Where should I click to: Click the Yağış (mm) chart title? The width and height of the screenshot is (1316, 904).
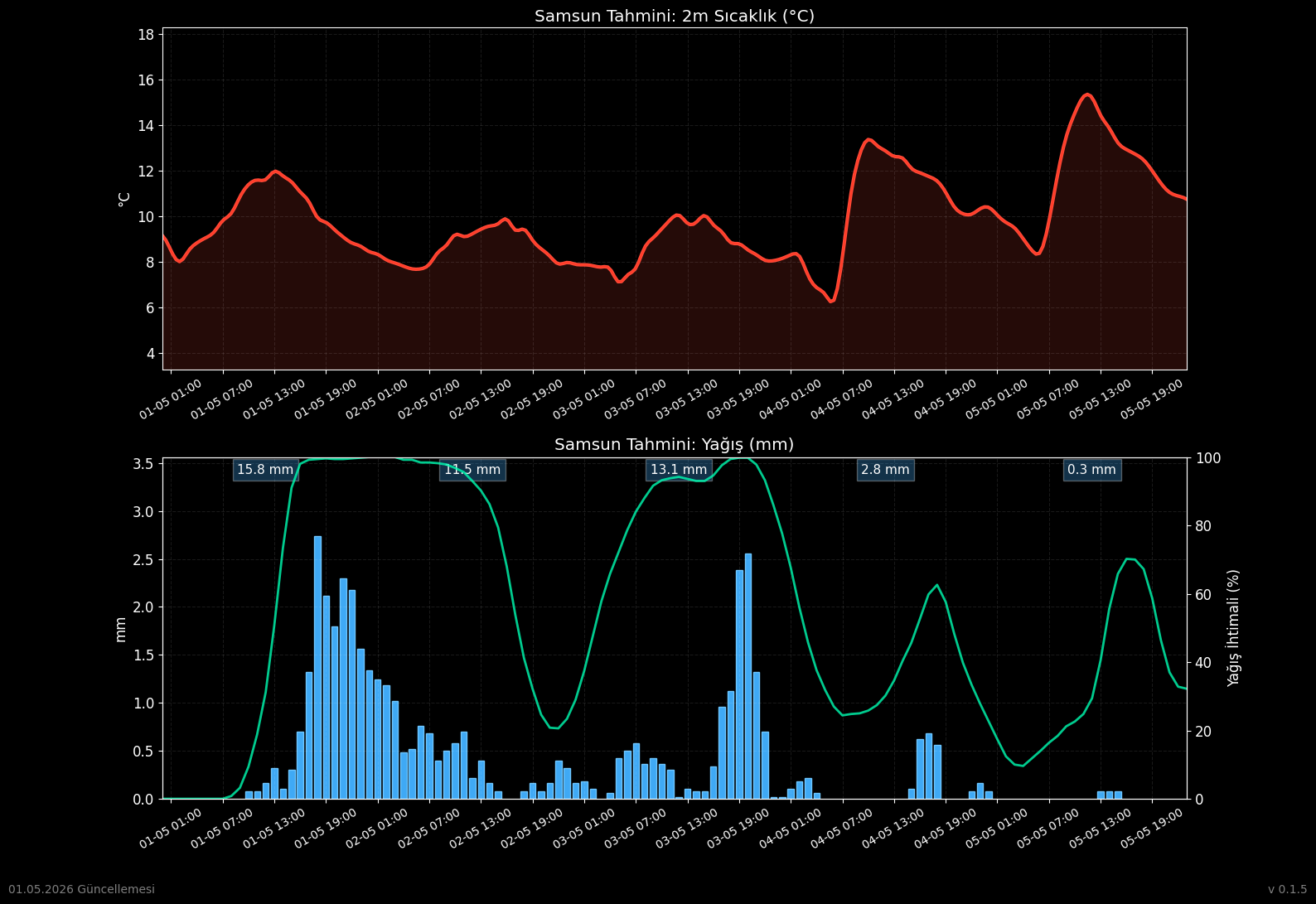(675, 445)
